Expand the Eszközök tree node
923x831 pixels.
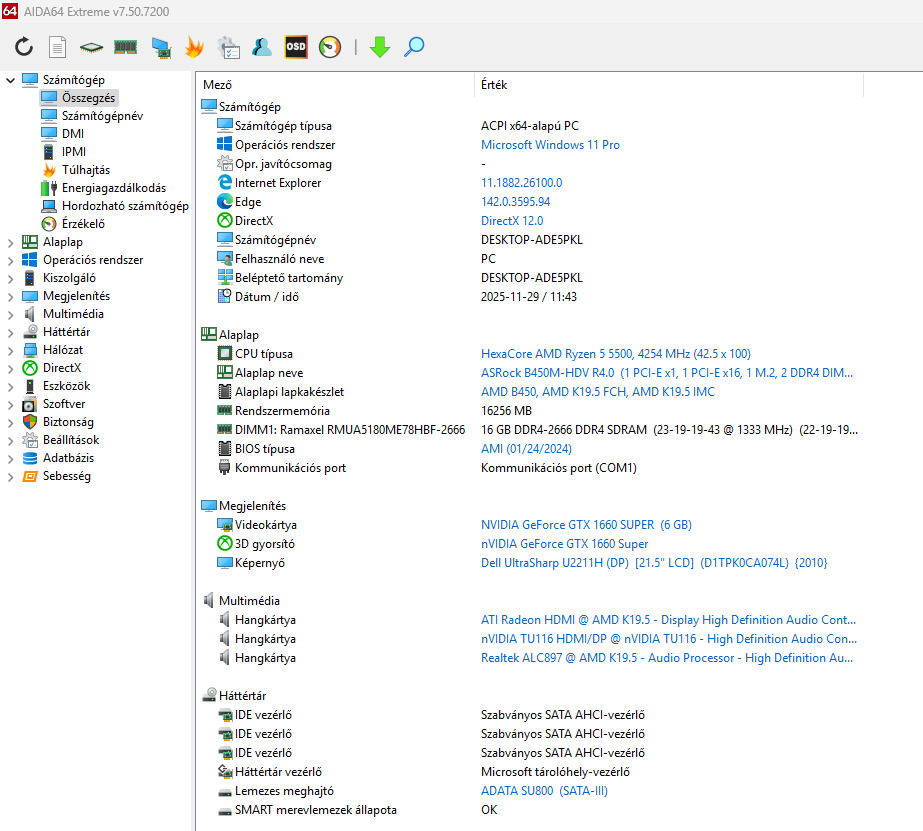tap(10, 387)
